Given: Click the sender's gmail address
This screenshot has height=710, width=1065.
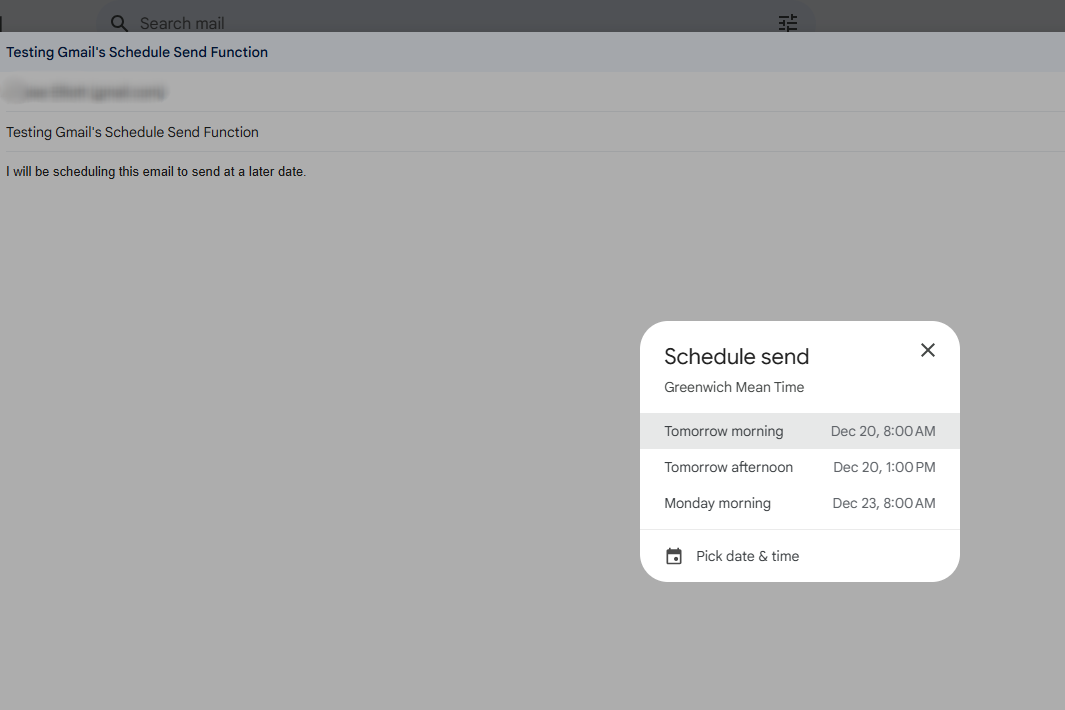Looking at the screenshot, I should pos(85,91).
